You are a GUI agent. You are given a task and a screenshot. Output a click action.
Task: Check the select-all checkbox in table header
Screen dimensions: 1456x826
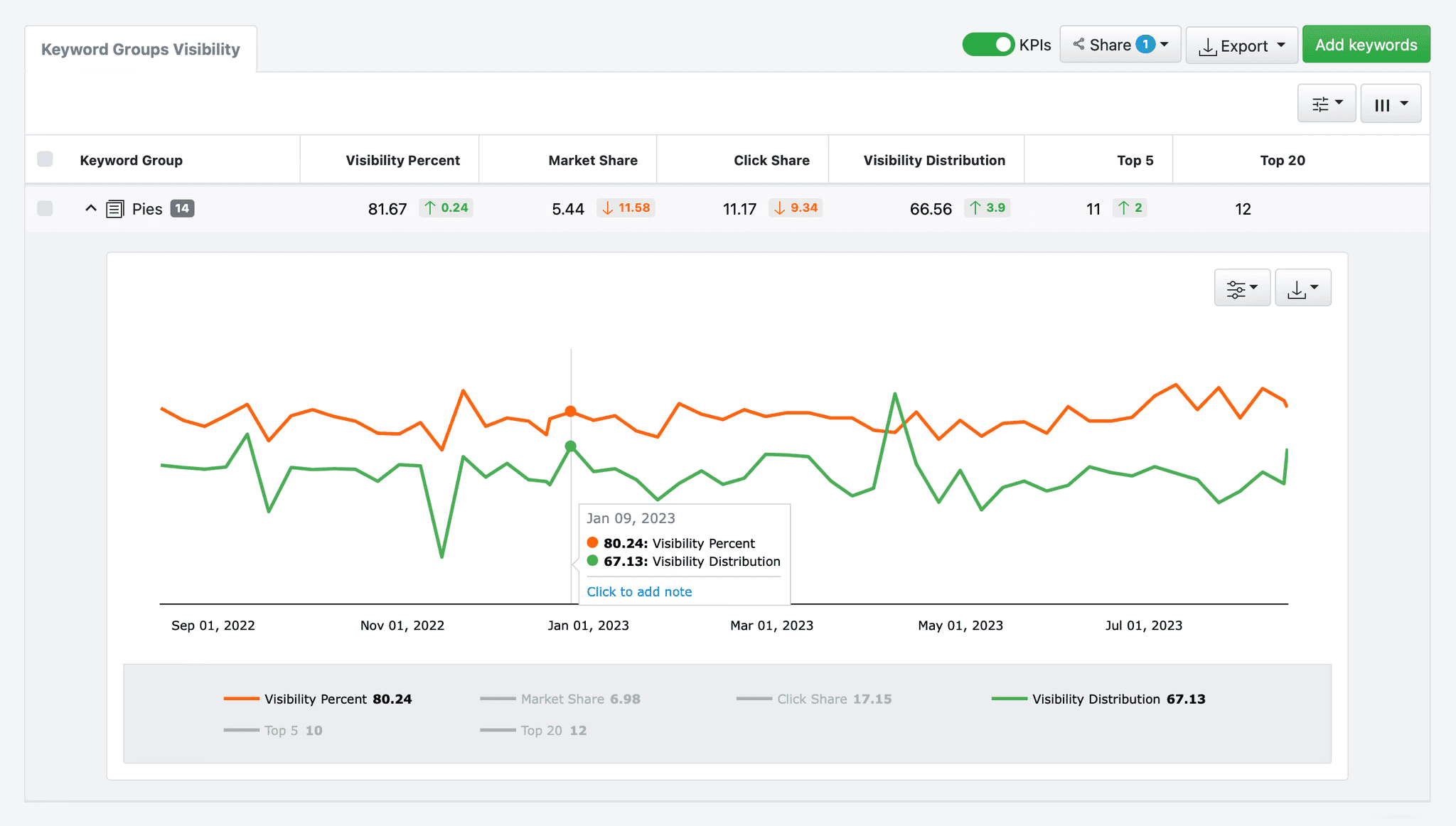tap(45, 159)
